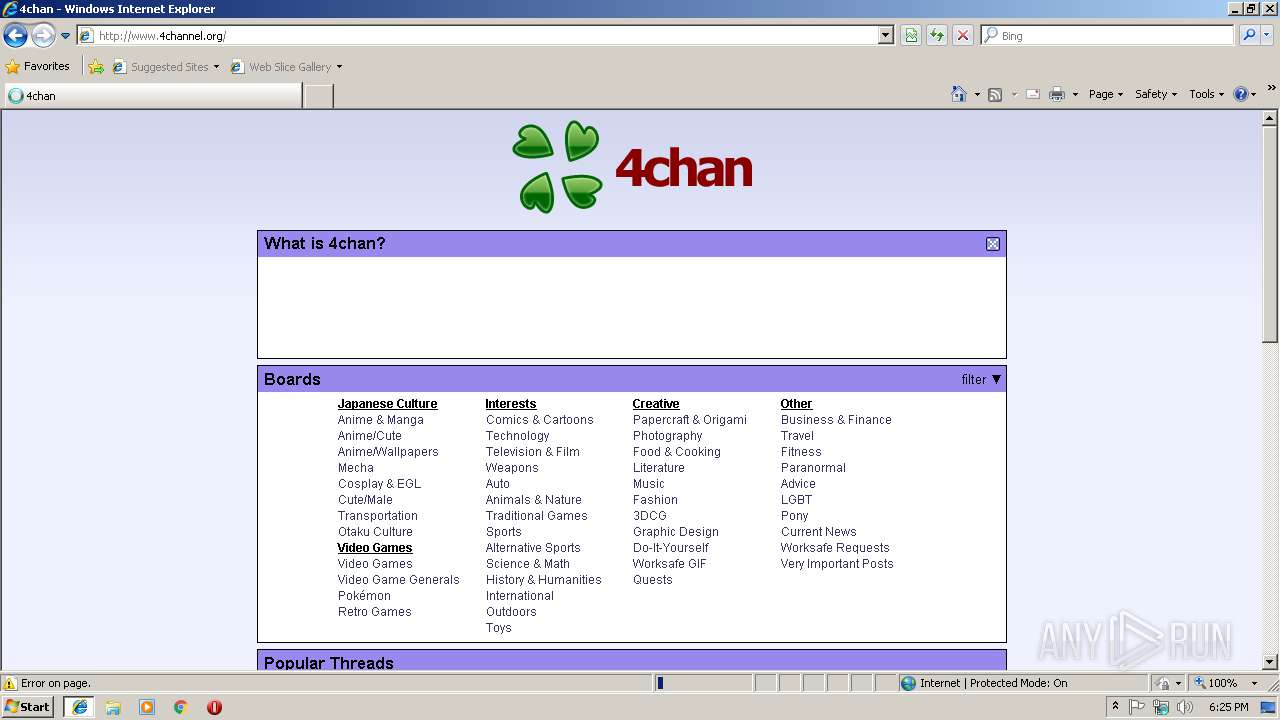Click the status bar security lock icon
The width and height of the screenshot is (1280, 720).
[x=1162, y=683]
